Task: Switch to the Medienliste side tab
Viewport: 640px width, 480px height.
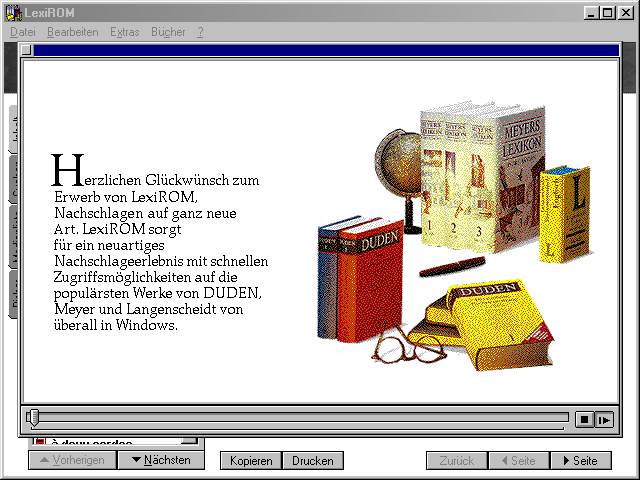Action: click(13, 237)
